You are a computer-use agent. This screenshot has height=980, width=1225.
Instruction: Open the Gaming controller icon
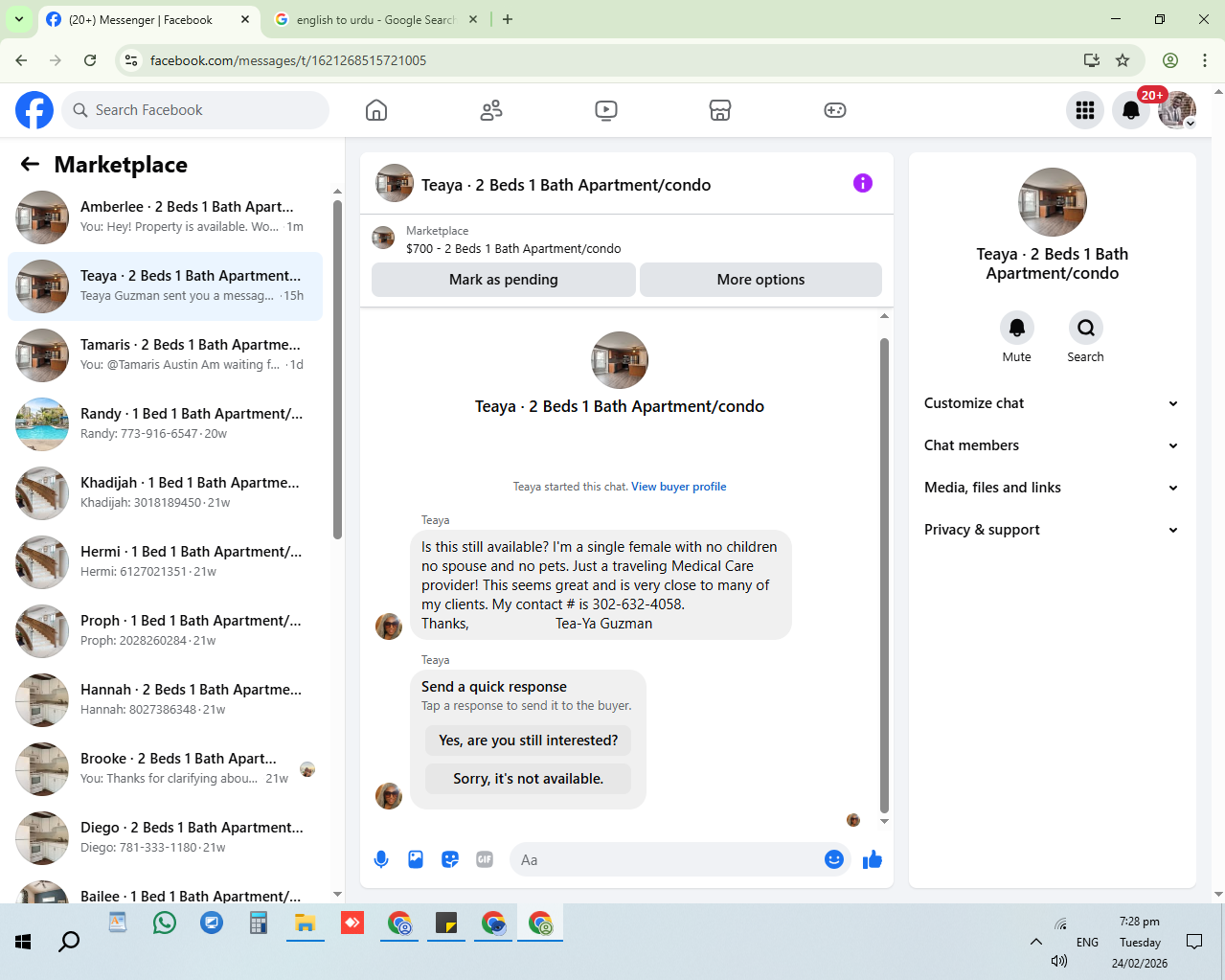[835, 110]
